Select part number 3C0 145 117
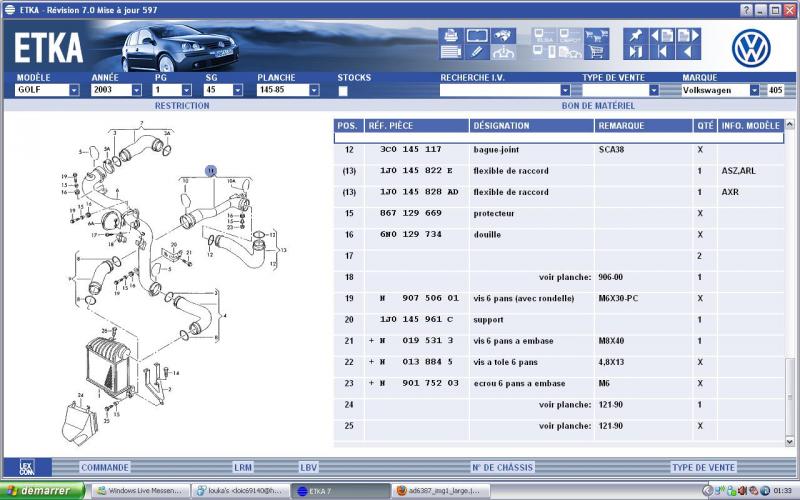Screen dimensions: 800x500 (x=411, y=149)
